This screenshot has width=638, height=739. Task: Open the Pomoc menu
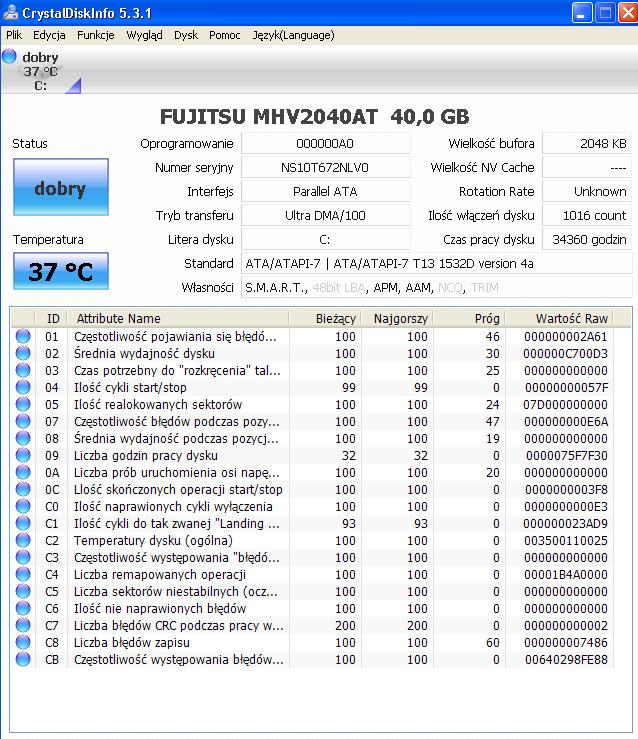[225, 35]
